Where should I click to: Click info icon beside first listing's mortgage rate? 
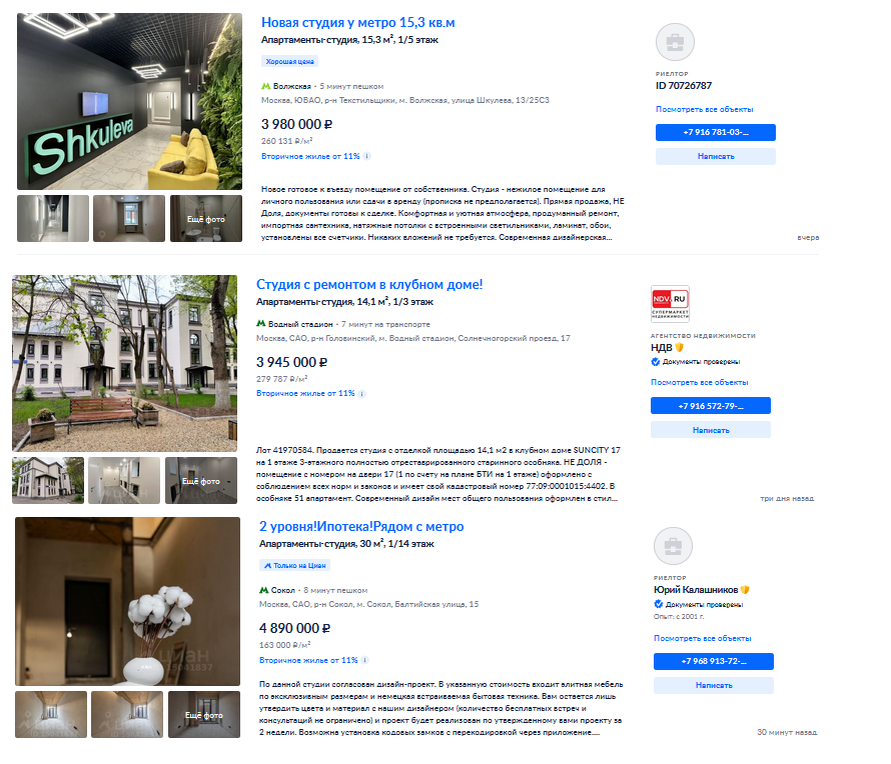pos(367,156)
